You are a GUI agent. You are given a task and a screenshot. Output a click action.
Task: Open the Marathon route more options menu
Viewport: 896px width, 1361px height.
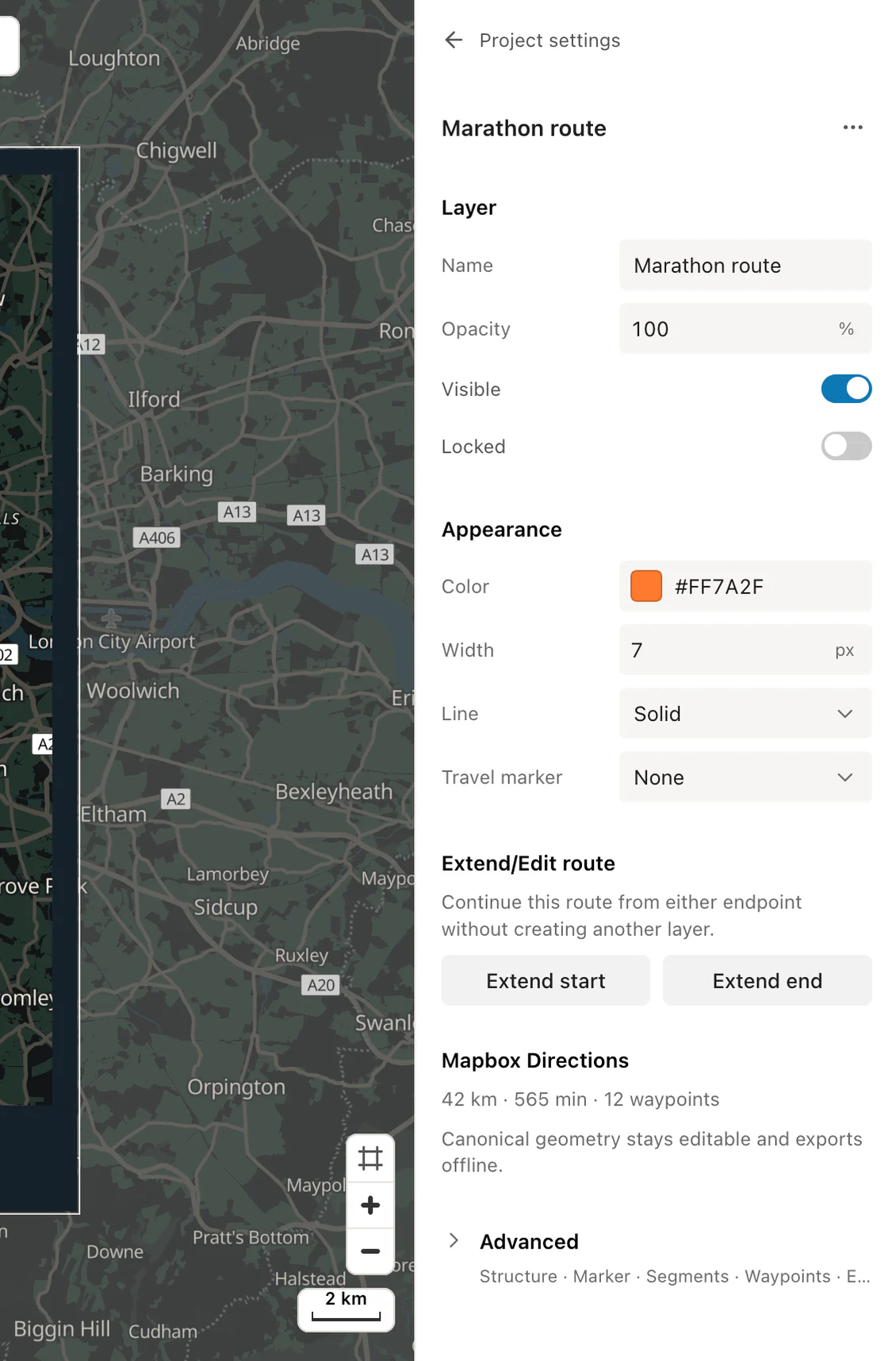pyautogui.click(x=852, y=128)
